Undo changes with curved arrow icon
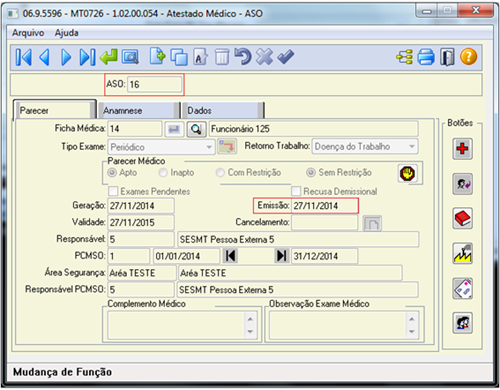The height and width of the screenshot is (390, 500). (x=243, y=56)
